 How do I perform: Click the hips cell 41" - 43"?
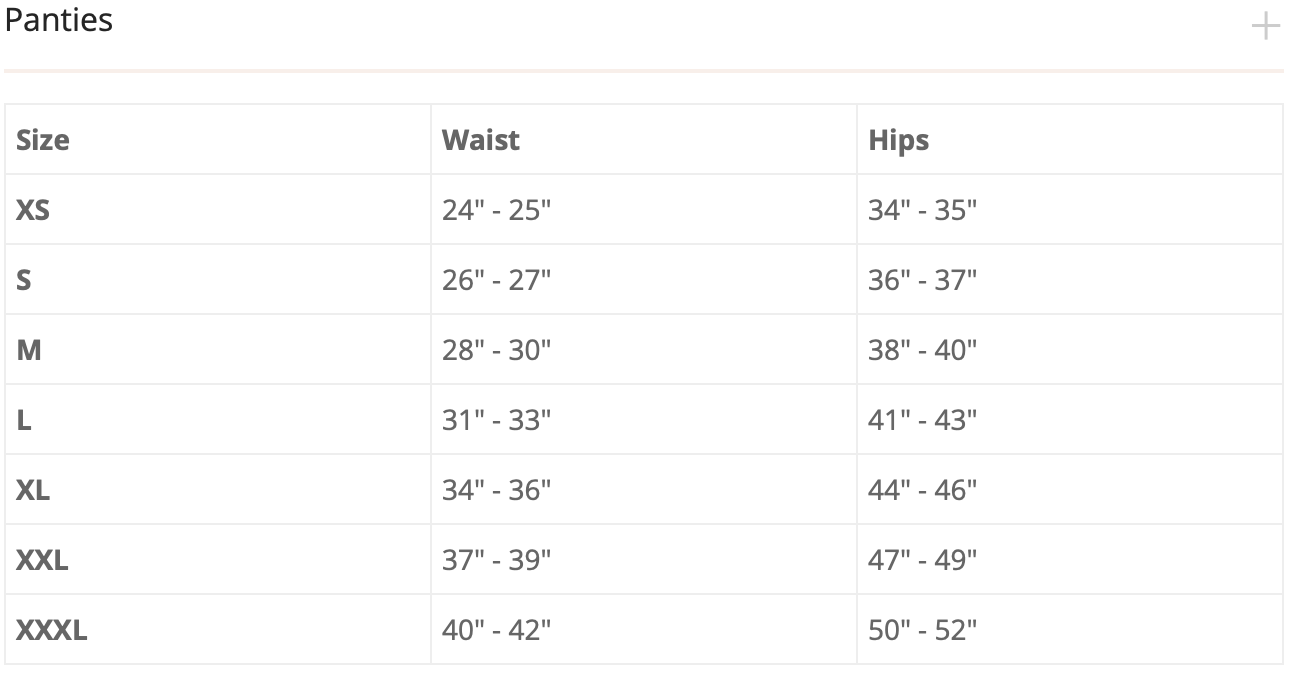pos(923,420)
